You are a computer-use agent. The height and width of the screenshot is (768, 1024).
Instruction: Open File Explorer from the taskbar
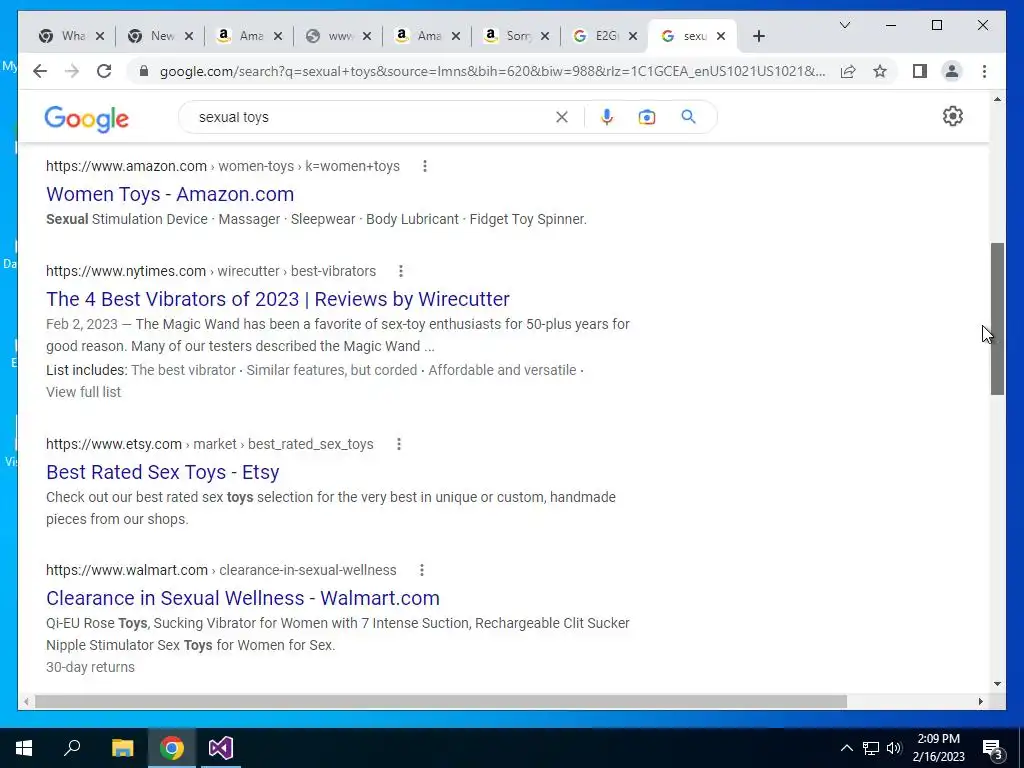pyautogui.click(x=122, y=748)
